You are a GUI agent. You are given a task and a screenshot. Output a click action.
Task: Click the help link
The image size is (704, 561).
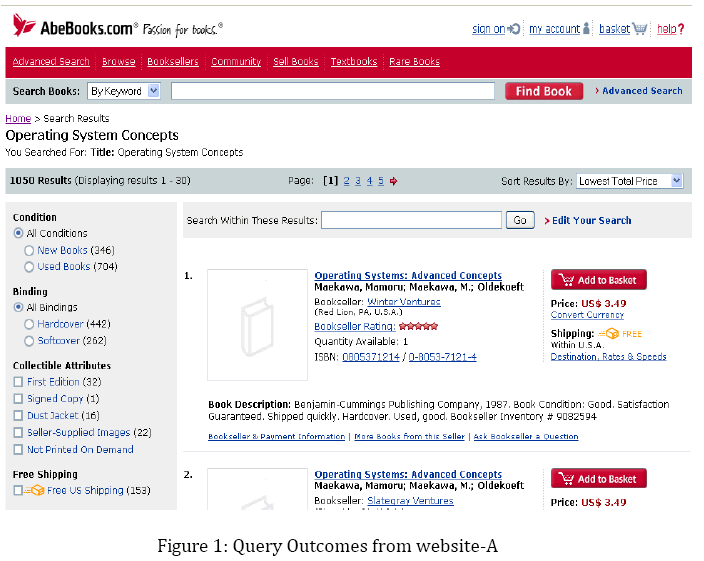coord(667,29)
